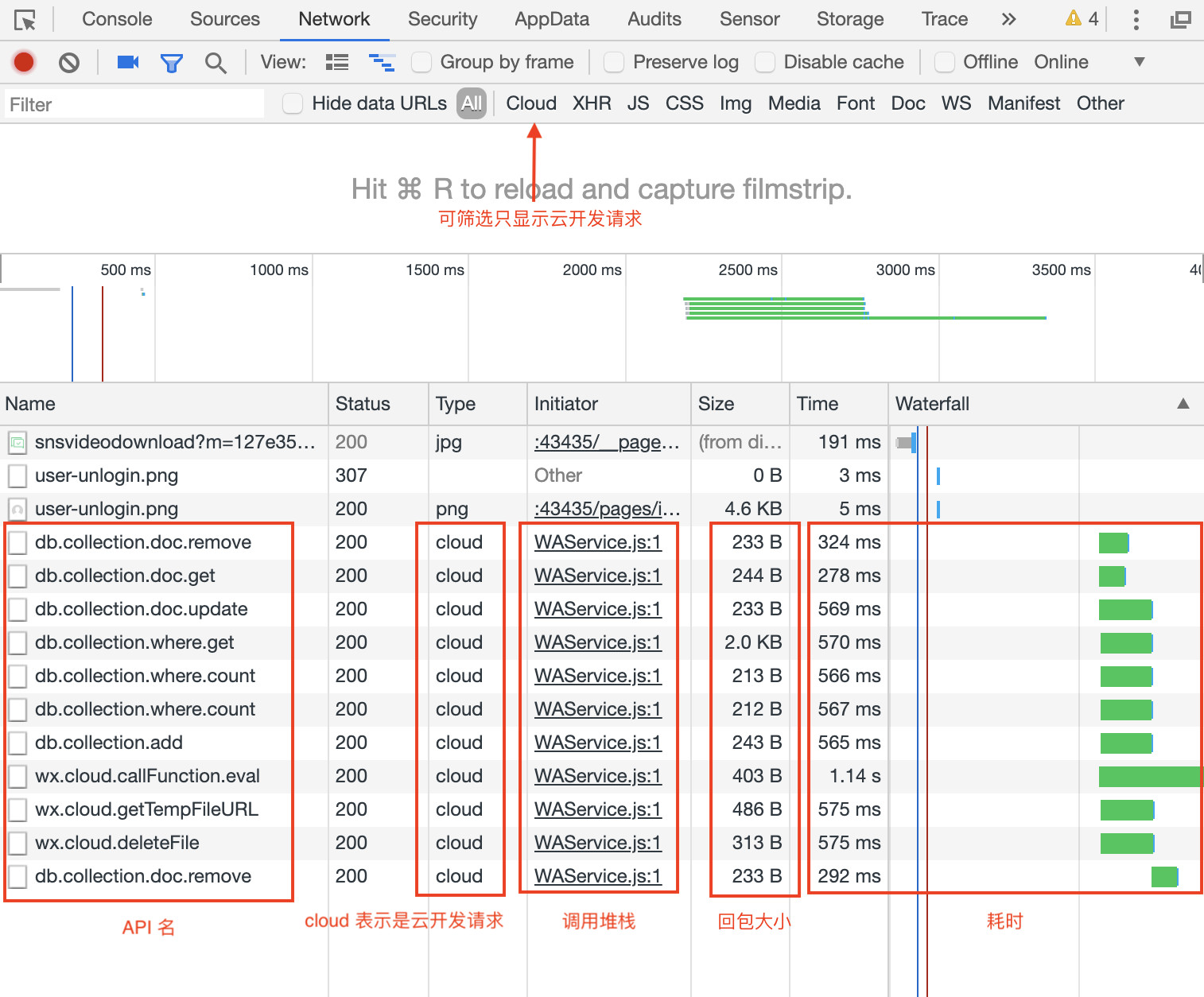This screenshot has width=1204, height=997.
Task: Enable the Group by frame checkbox
Action: (x=421, y=62)
